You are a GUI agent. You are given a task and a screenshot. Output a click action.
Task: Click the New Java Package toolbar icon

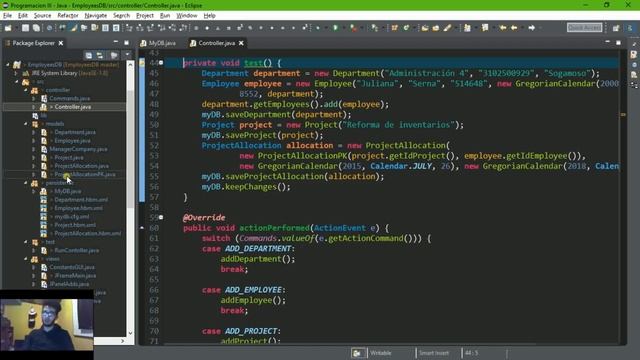[394, 28]
